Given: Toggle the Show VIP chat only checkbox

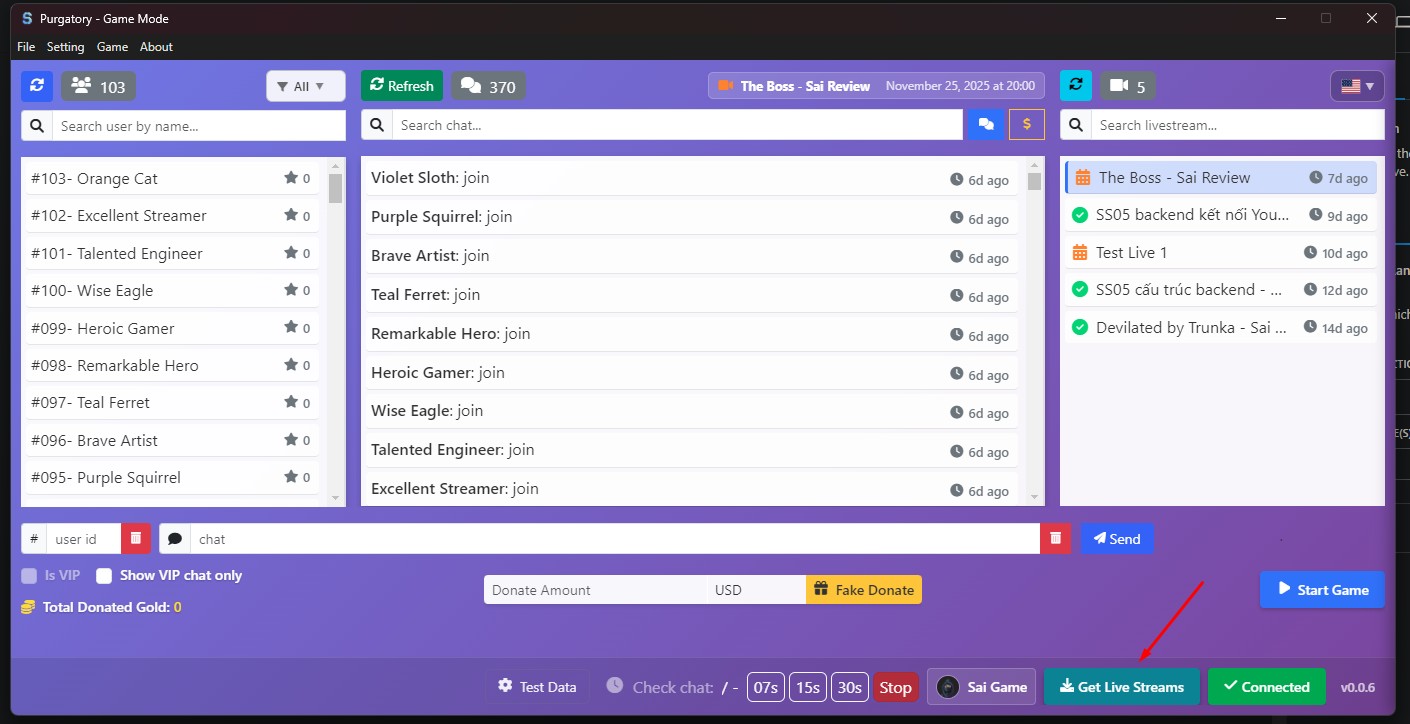Looking at the screenshot, I should 104,576.
